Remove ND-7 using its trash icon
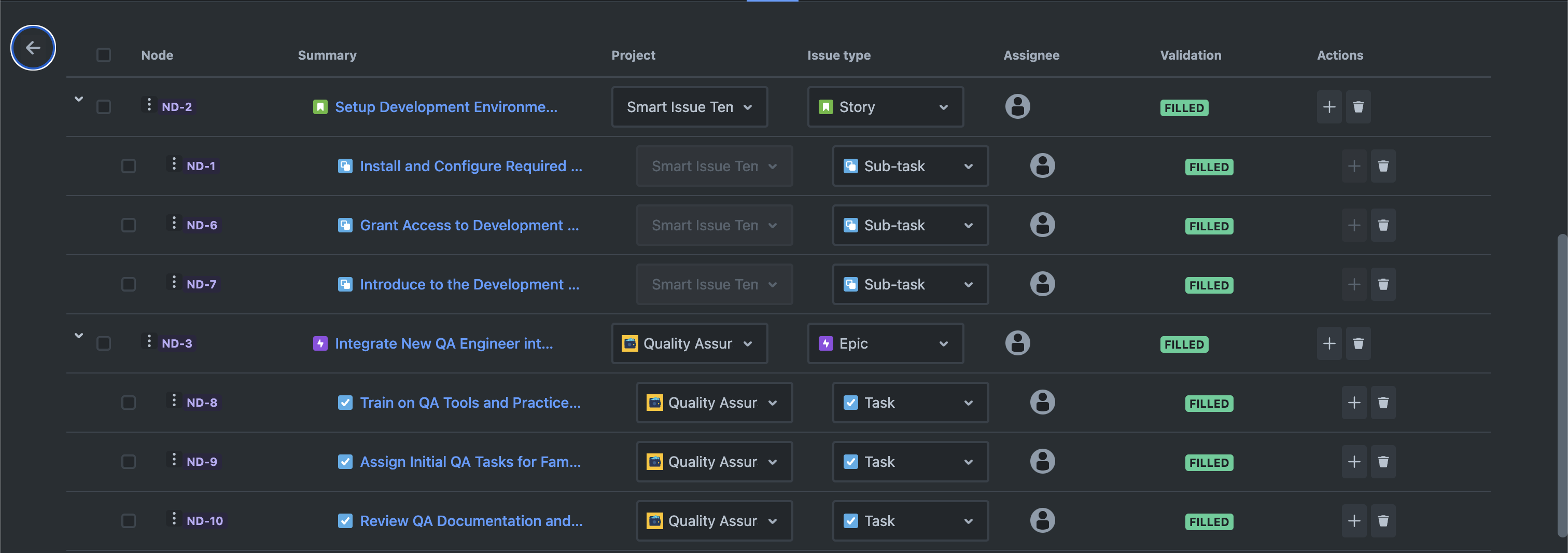The image size is (1568, 553). (1383, 284)
